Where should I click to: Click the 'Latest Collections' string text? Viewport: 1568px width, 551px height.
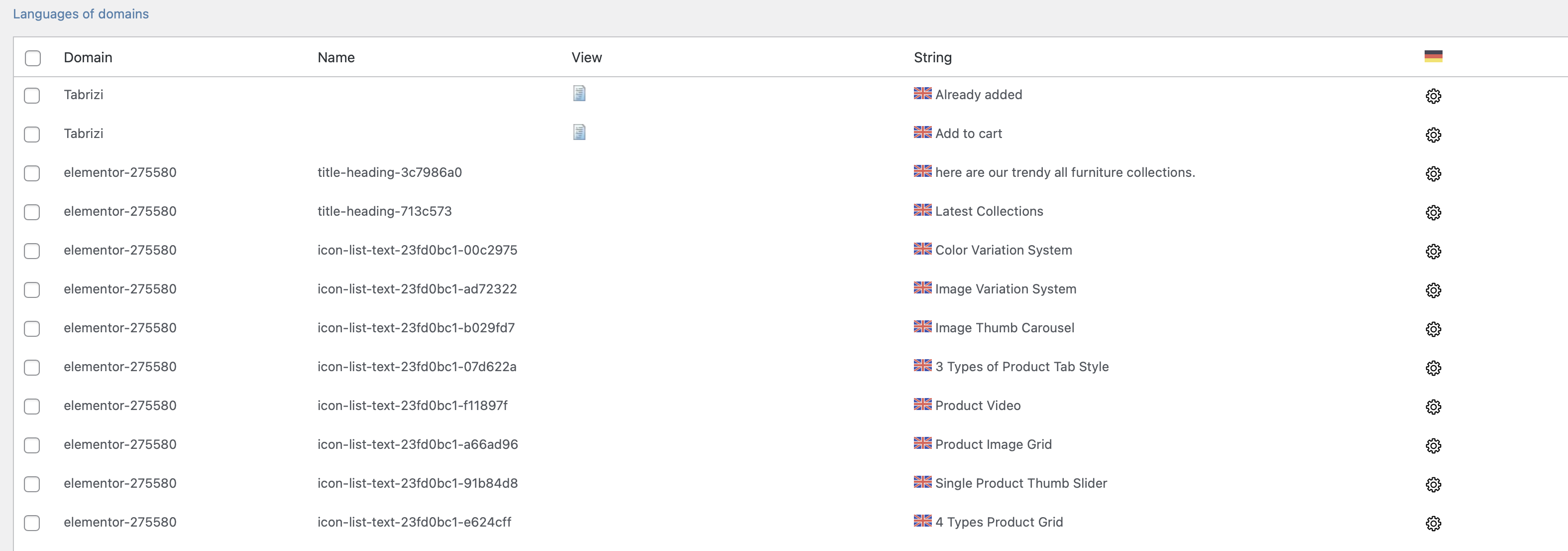(x=989, y=212)
